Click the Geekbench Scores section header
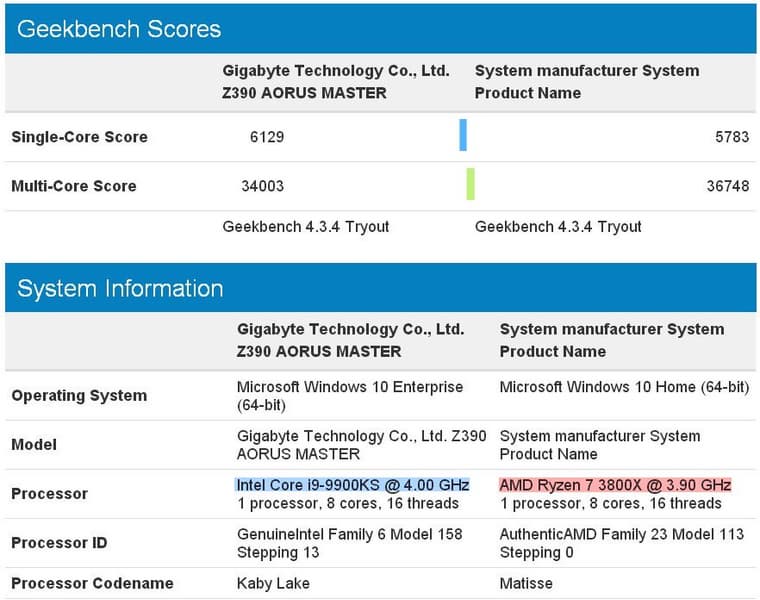 (119, 28)
